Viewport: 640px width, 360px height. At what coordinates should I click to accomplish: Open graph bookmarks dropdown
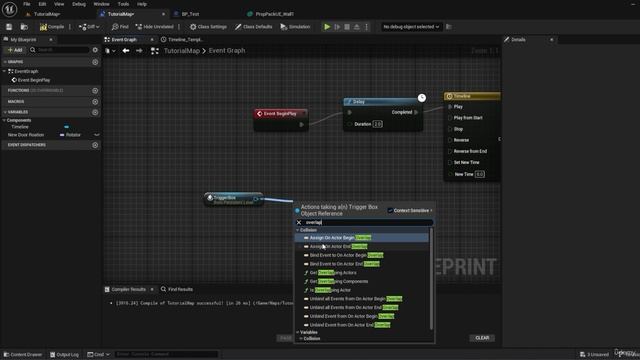110,51
